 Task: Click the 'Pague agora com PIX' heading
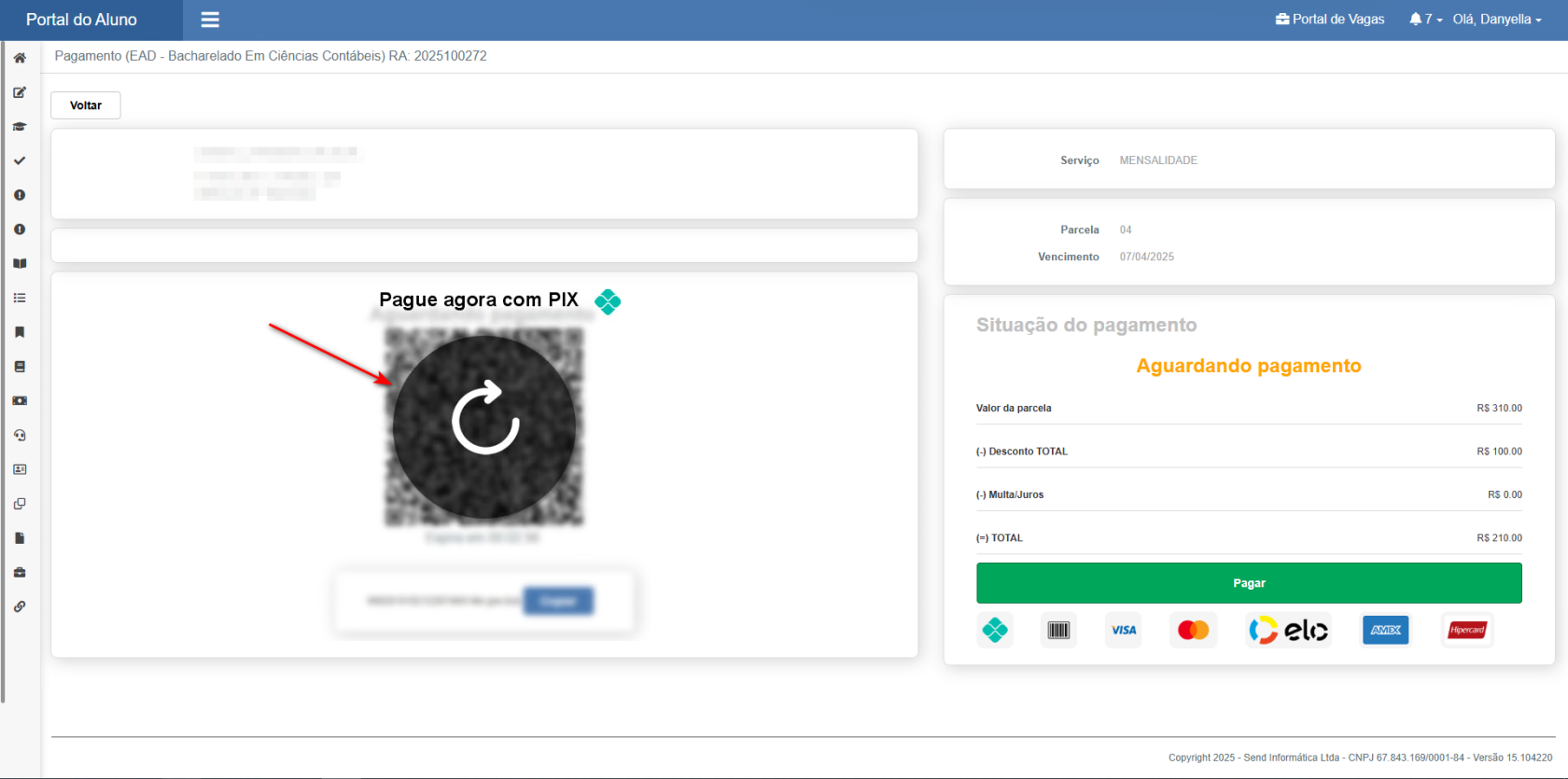479,299
